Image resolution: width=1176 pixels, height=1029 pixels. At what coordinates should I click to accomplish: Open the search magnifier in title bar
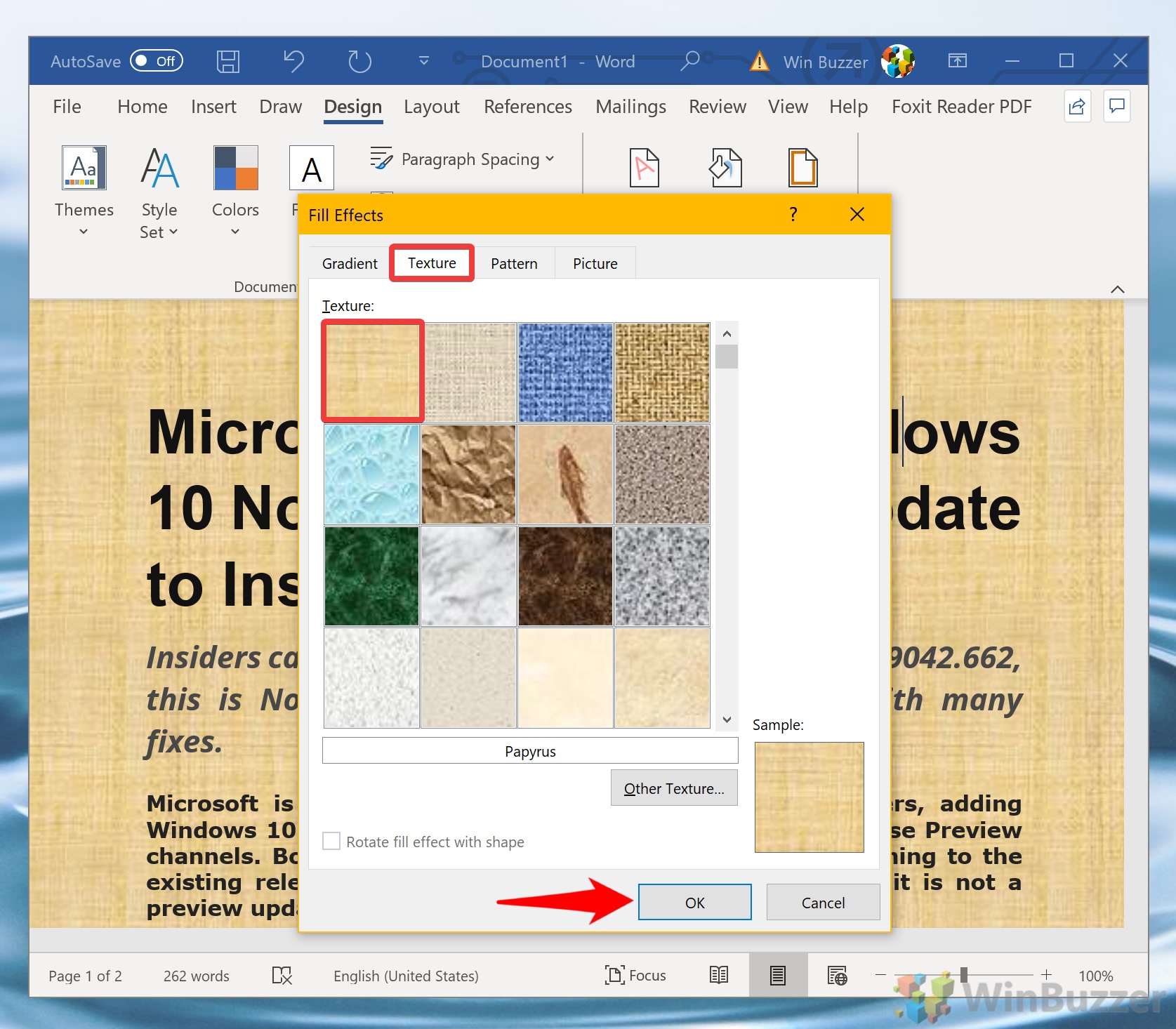689,62
